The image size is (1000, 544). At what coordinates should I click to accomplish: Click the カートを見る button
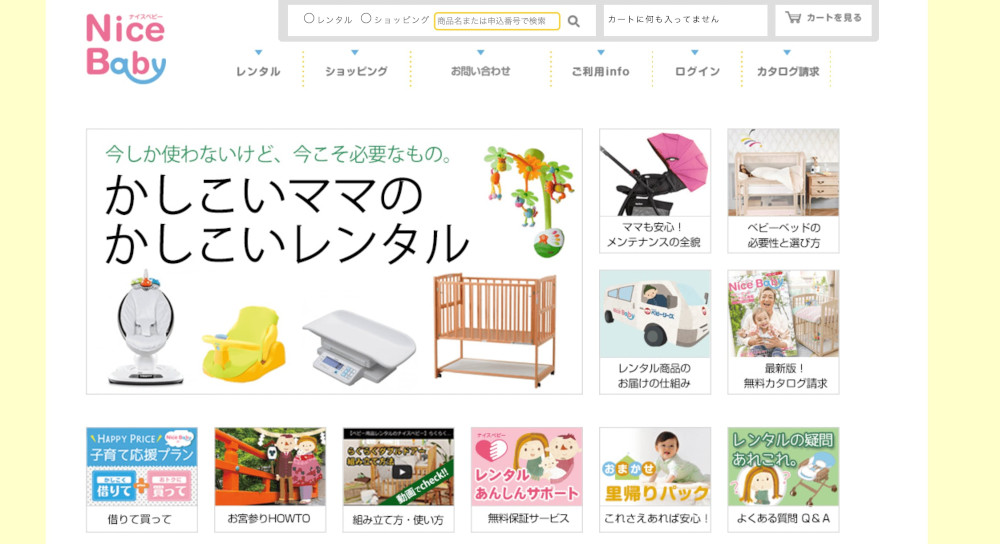[x=823, y=19]
